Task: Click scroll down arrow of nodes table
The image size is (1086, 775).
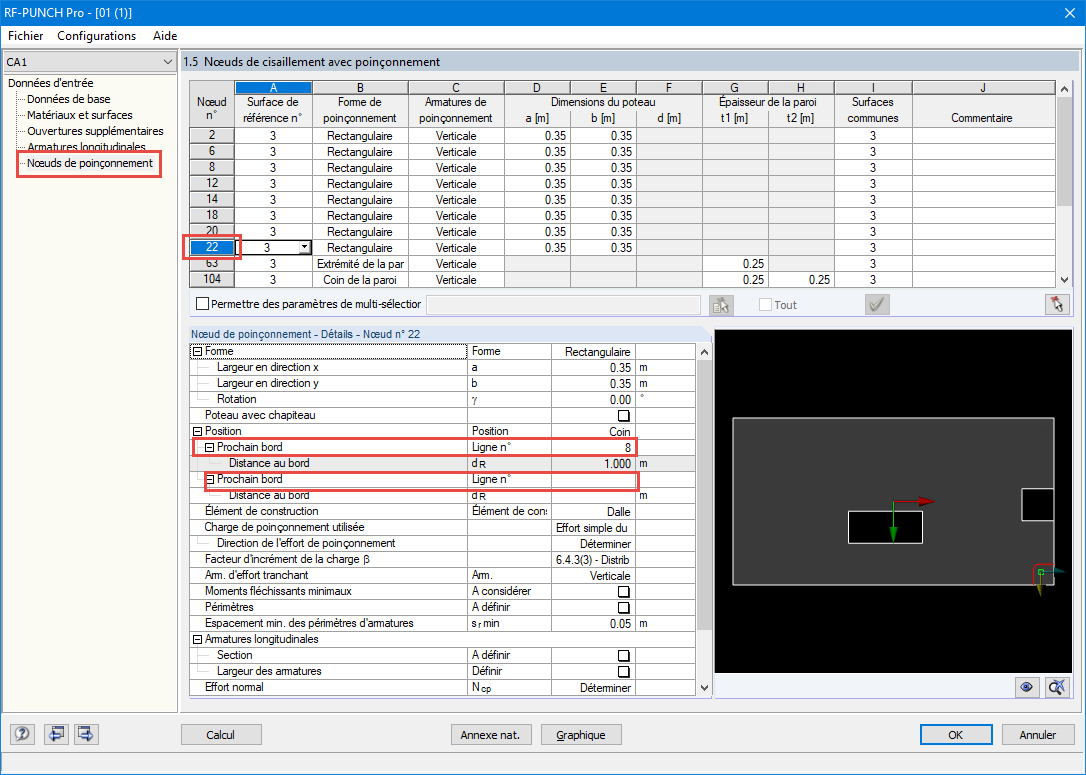Action: pos(1065,280)
